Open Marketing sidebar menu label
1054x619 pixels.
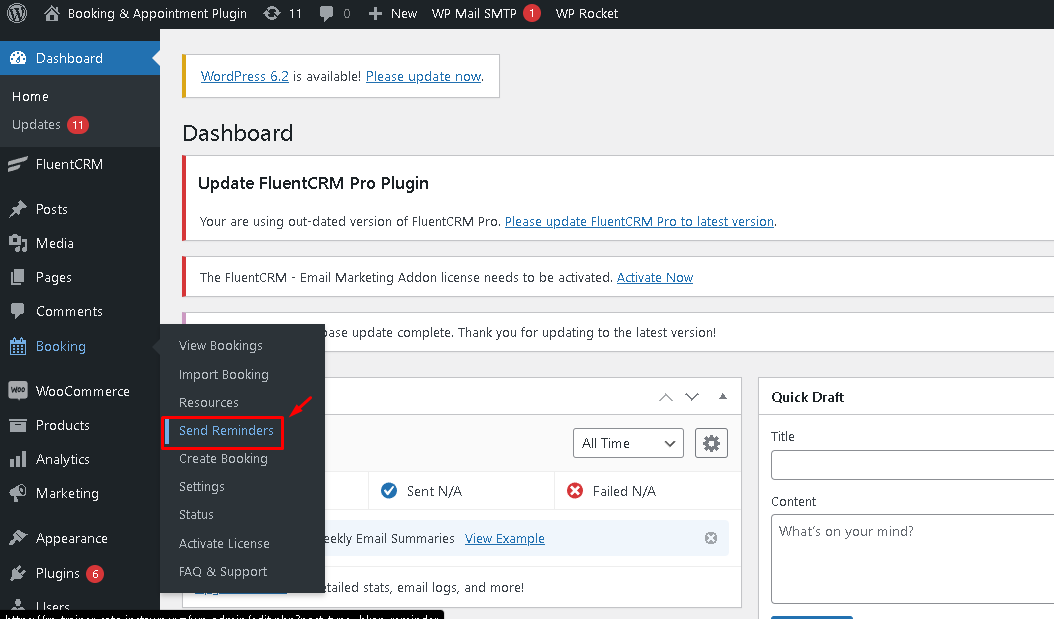(x=67, y=493)
